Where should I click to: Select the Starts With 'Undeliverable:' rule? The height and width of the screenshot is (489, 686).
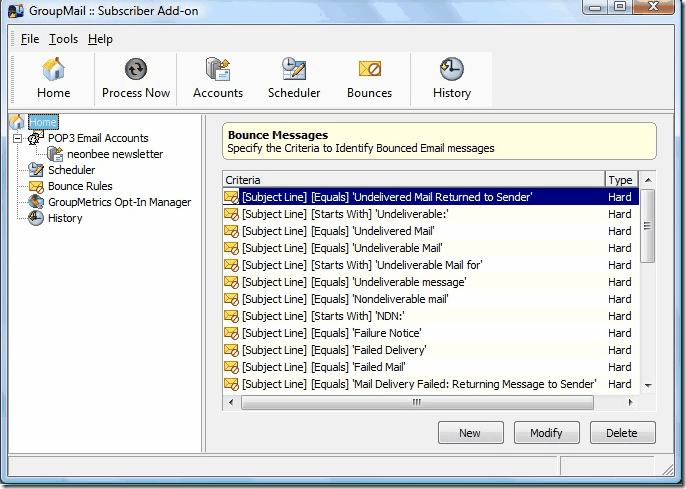click(x=430, y=214)
